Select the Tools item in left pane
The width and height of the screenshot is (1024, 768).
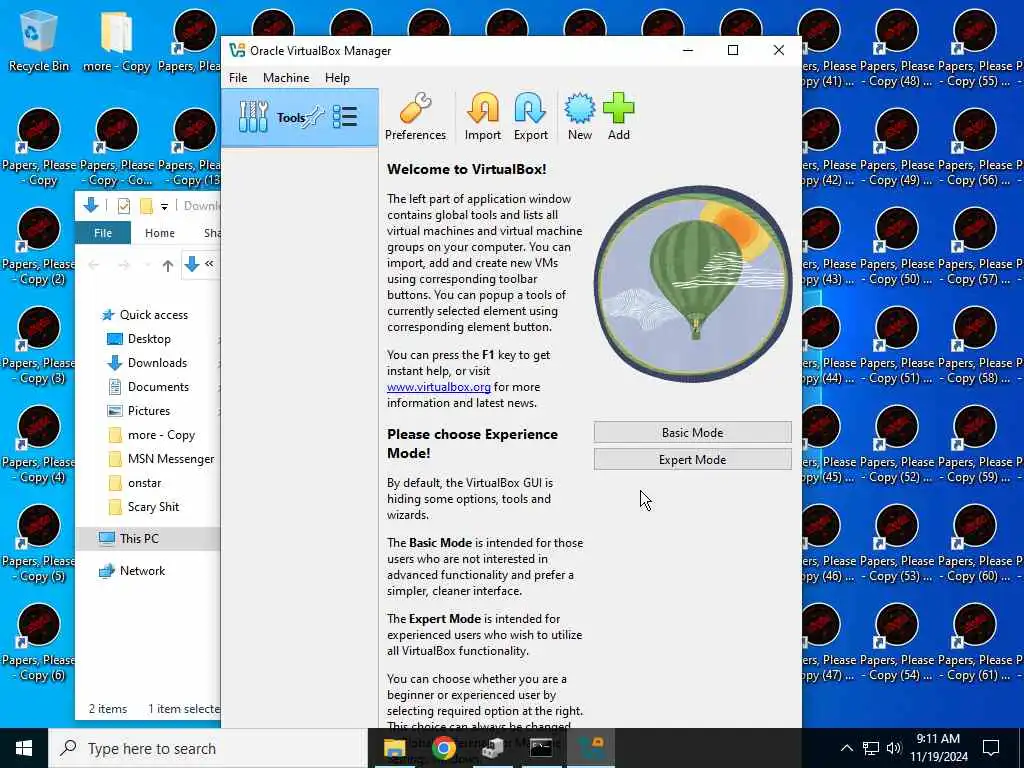point(300,118)
